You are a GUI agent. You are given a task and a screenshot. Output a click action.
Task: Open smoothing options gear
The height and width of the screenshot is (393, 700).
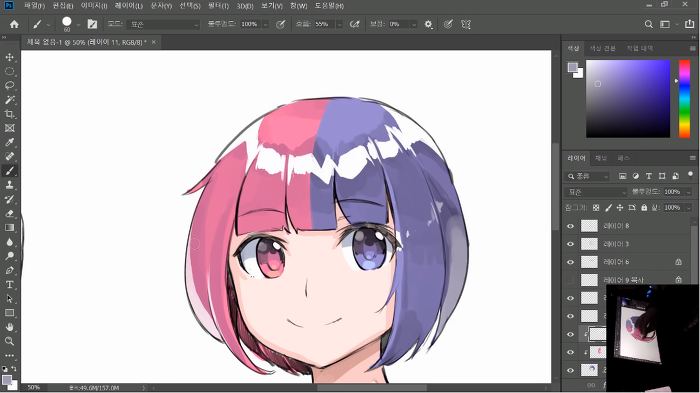(429, 24)
